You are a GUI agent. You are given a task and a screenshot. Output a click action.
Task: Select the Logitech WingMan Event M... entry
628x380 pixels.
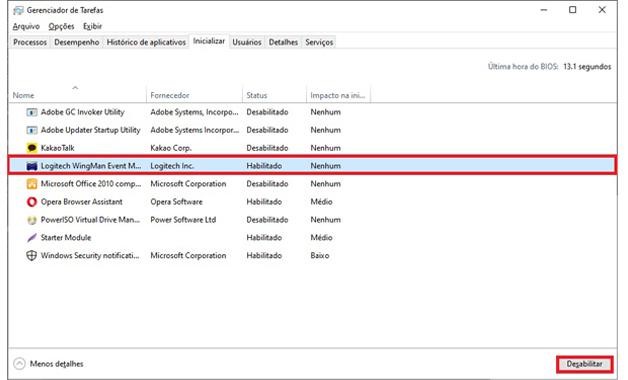coord(312,166)
